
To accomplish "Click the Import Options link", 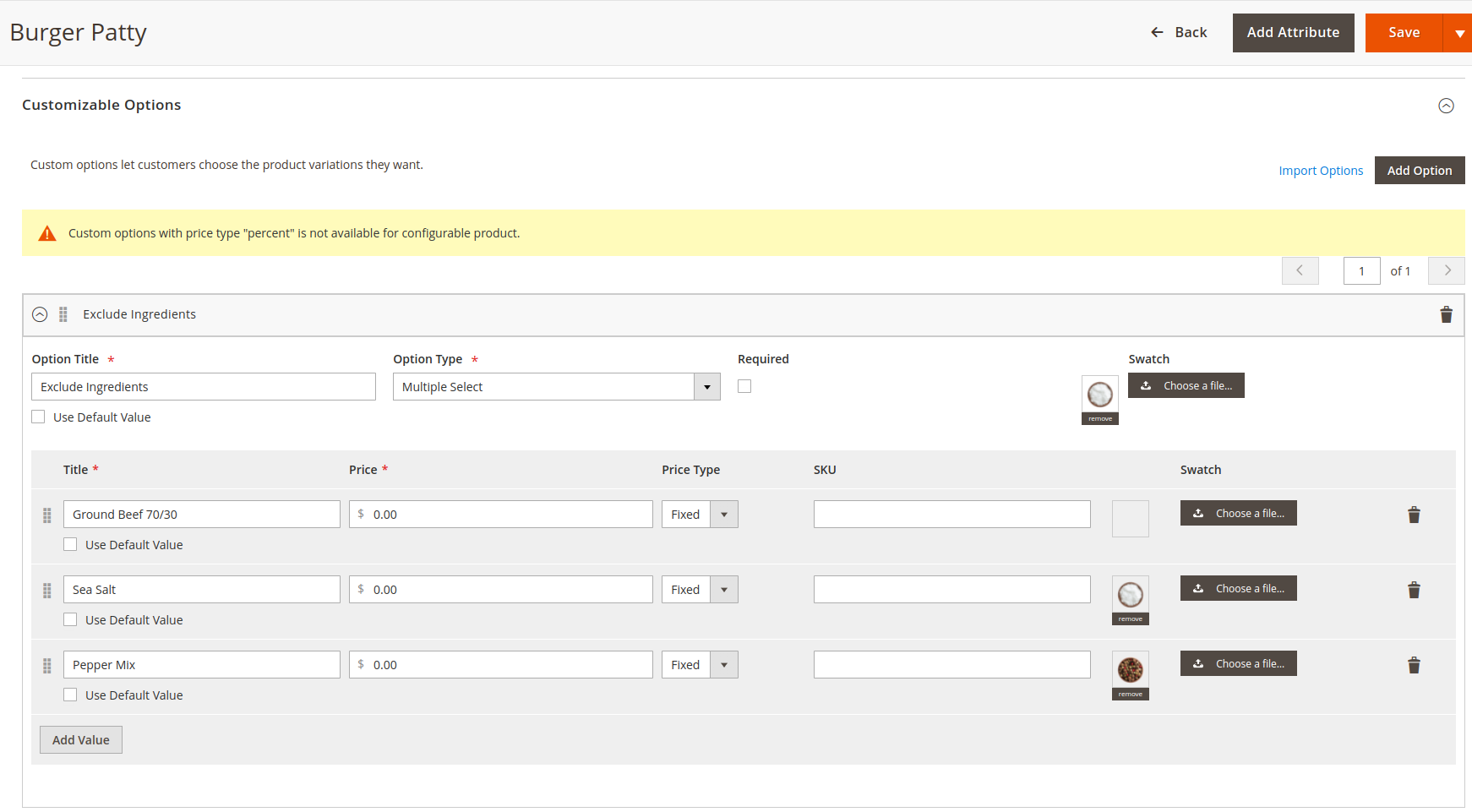I will click(x=1321, y=171).
